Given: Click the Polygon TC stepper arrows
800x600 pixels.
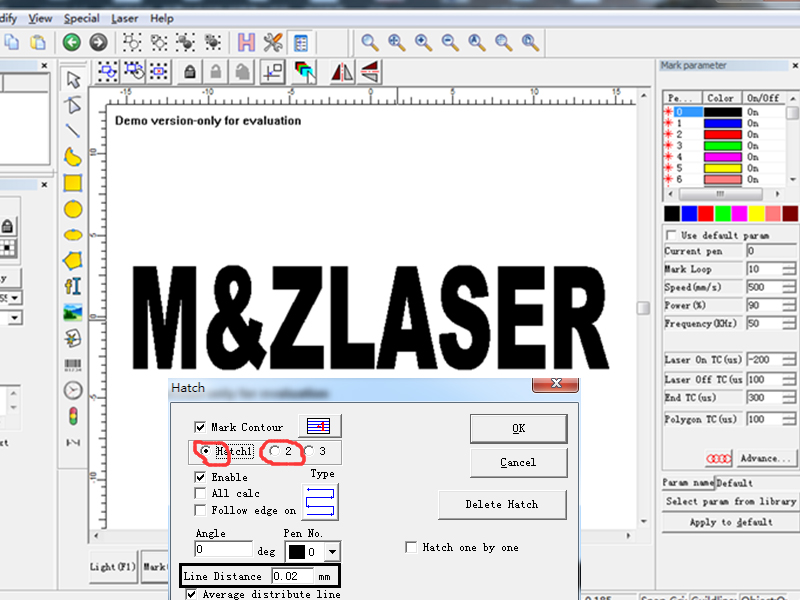Looking at the screenshot, I should coord(789,419).
